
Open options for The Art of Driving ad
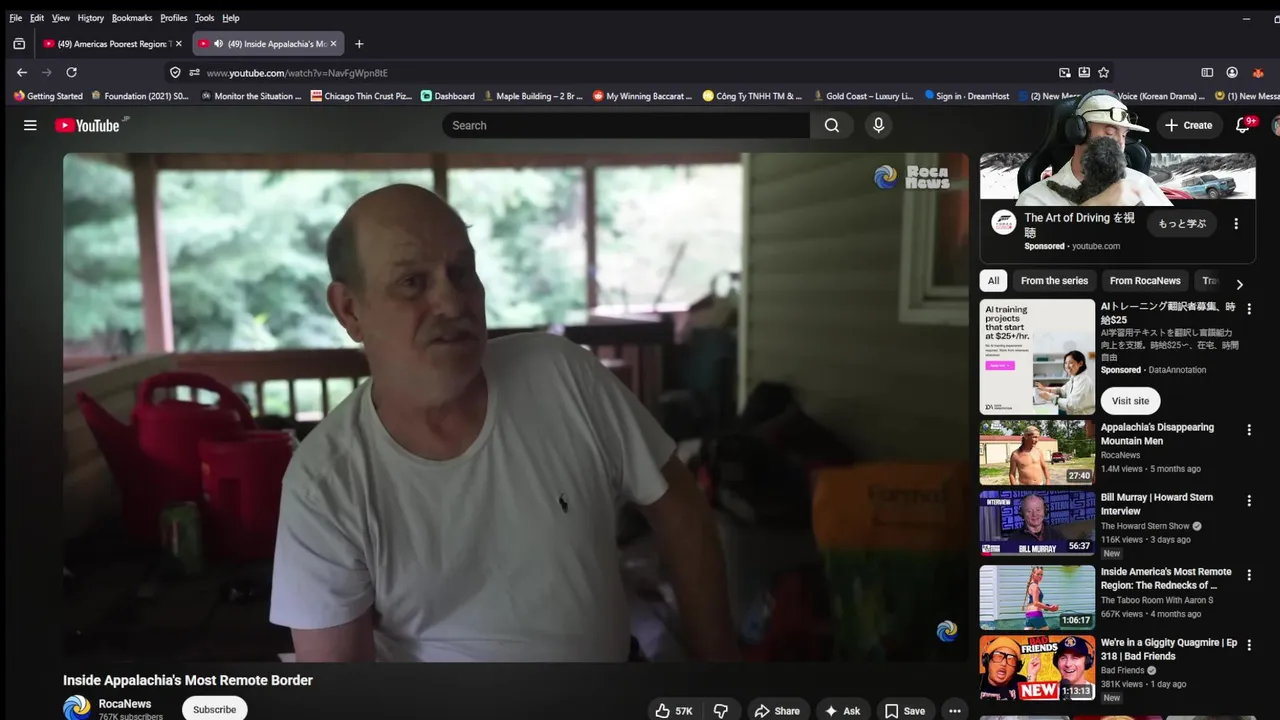1236,224
